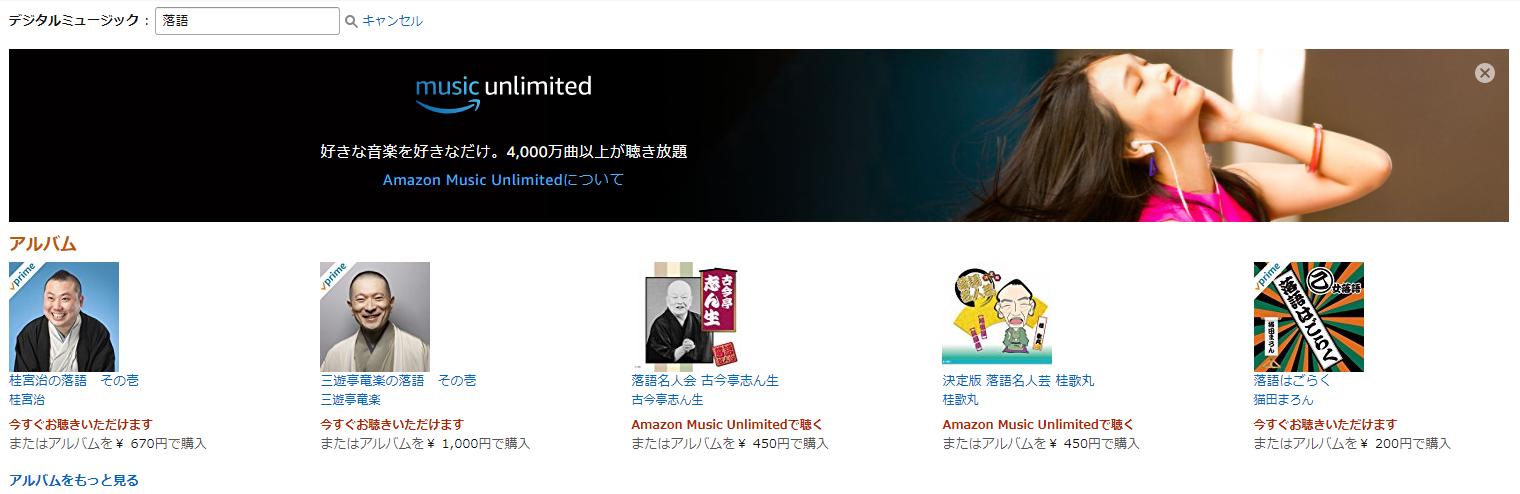Open 桂宮治の落語 album cover
1520x494 pixels.
click(x=64, y=317)
